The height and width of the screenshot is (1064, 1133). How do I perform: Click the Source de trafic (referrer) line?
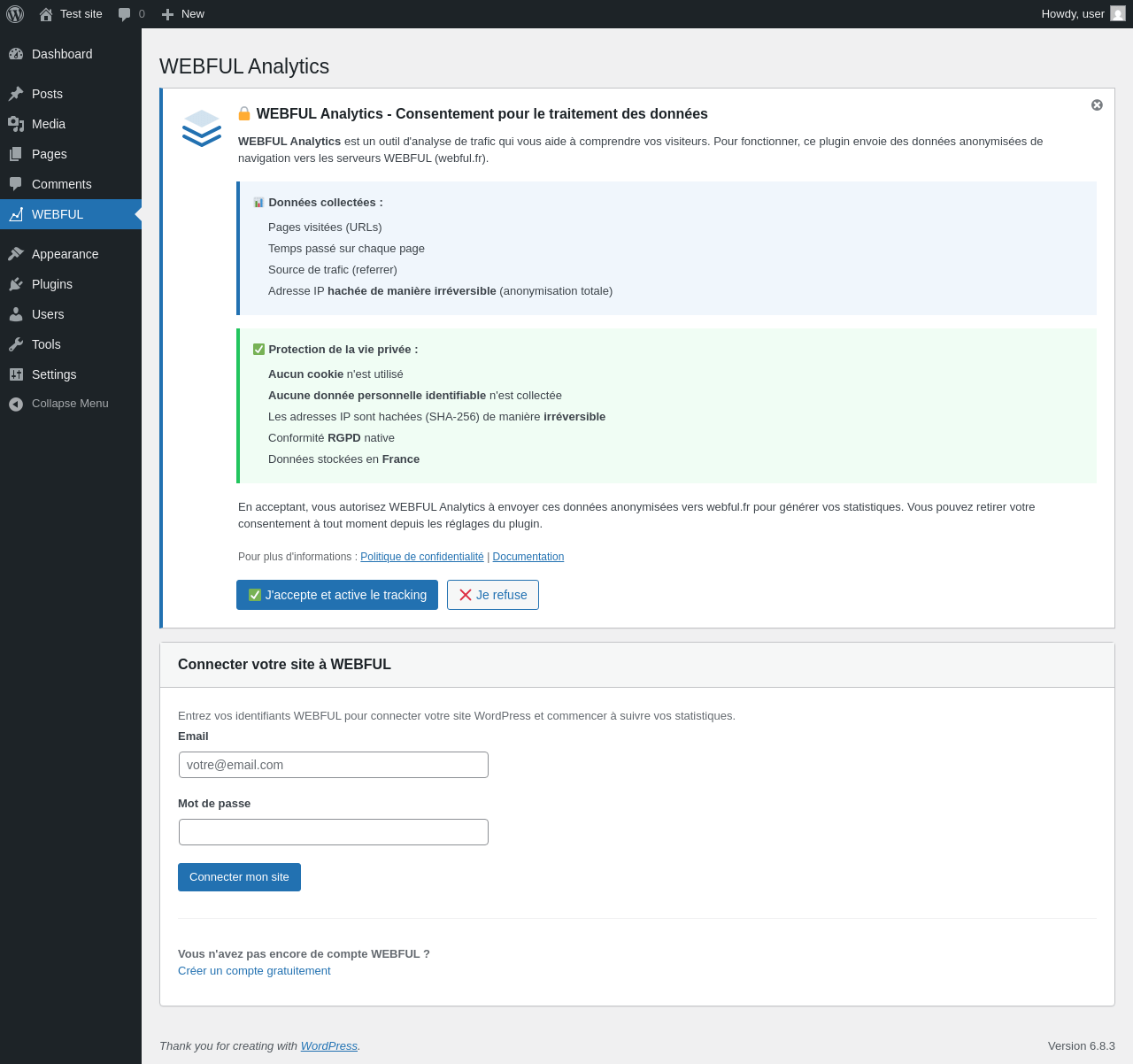tap(333, 270)
